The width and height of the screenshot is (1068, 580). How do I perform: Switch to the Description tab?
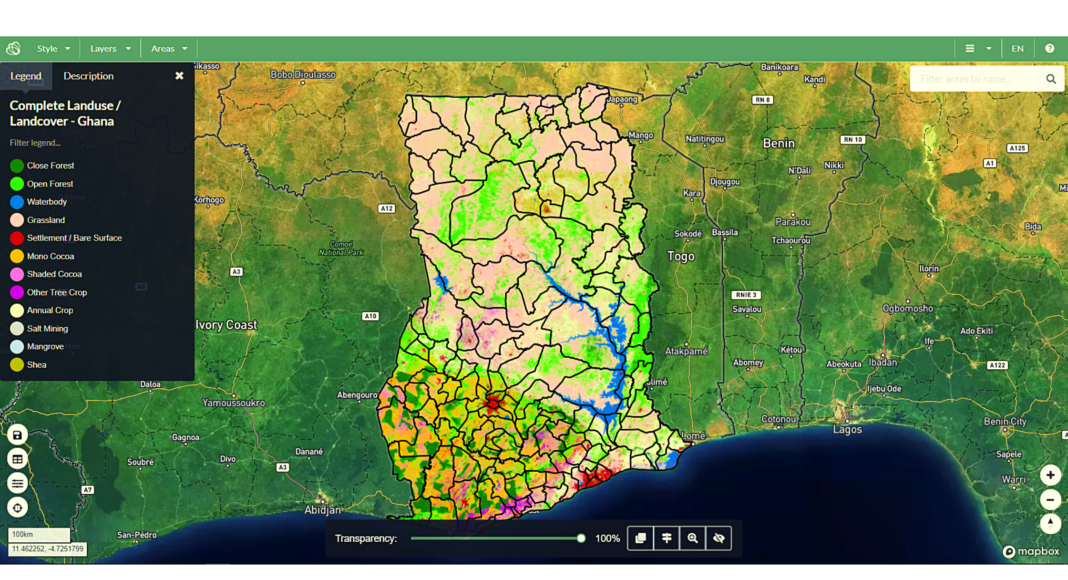coord(89,76)
